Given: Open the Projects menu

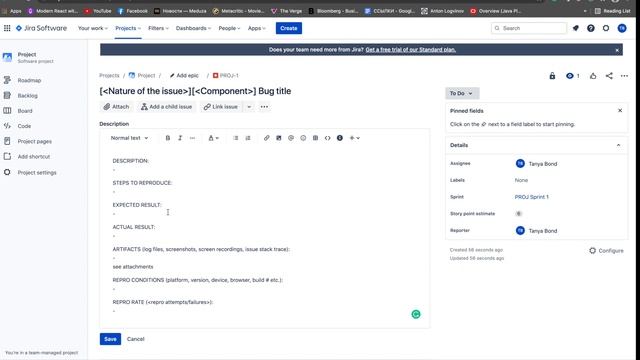Looking at the screenshot, I should 128,28.
